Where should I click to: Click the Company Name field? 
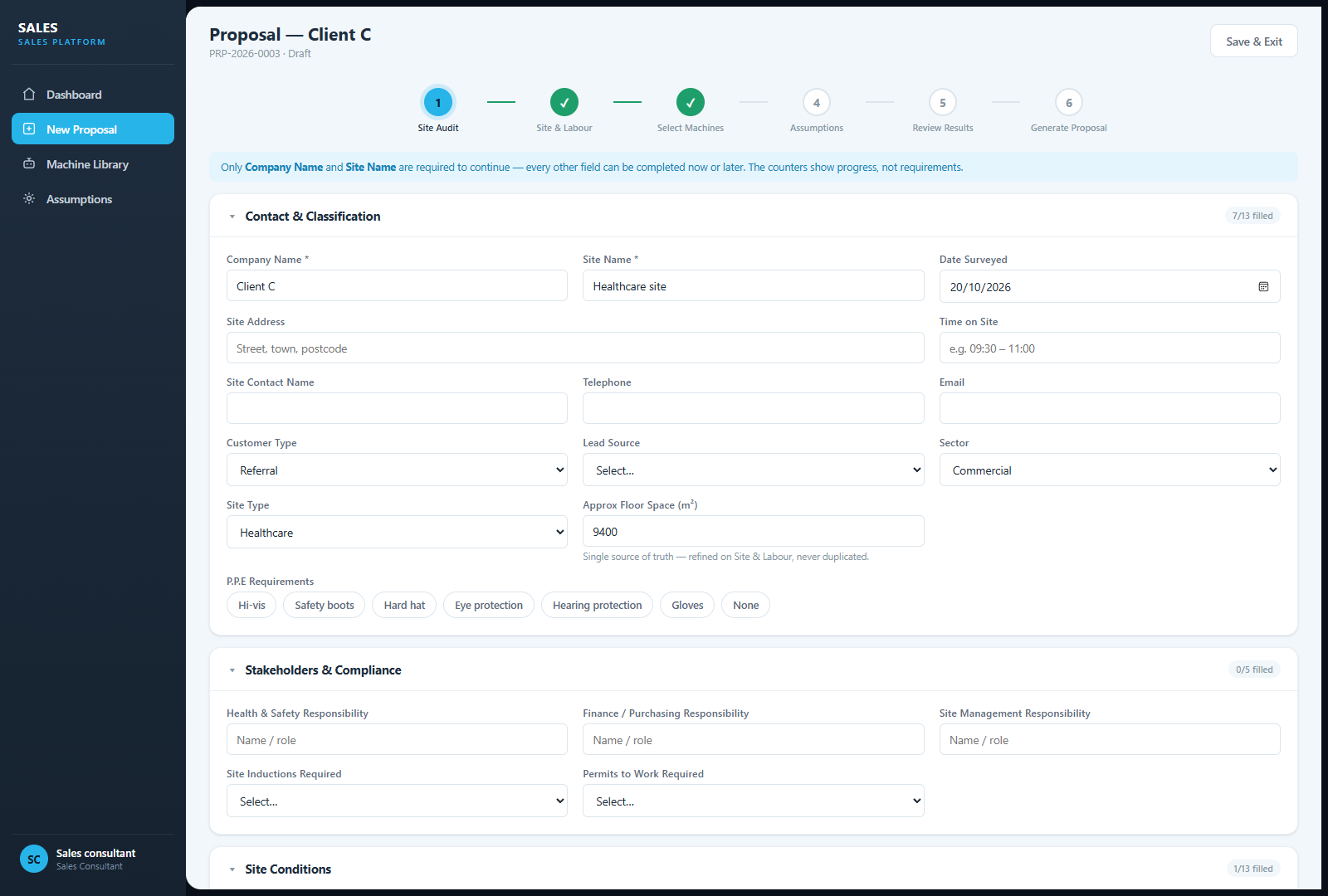pos(397,285)
